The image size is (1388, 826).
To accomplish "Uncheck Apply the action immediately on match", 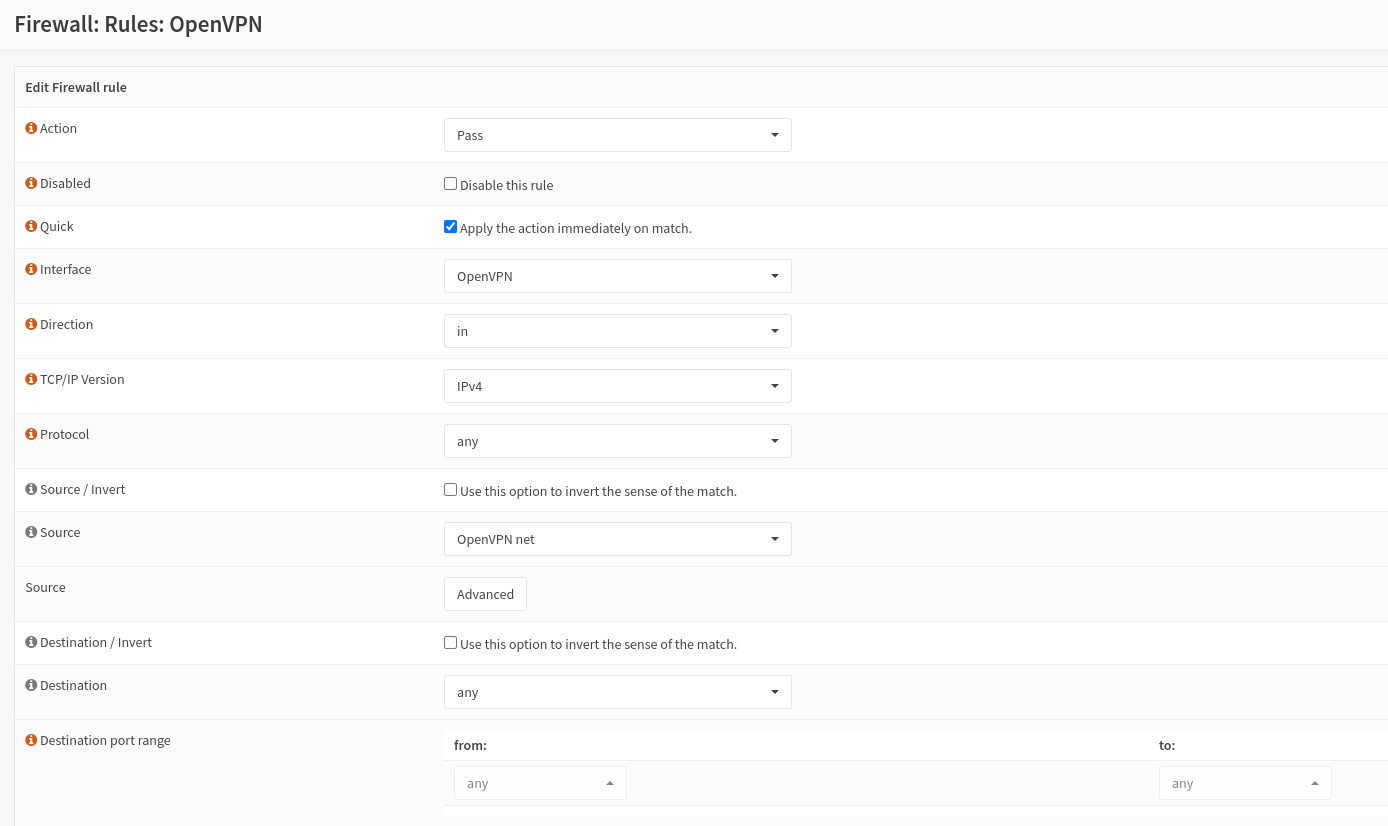I will pos(450,227).
